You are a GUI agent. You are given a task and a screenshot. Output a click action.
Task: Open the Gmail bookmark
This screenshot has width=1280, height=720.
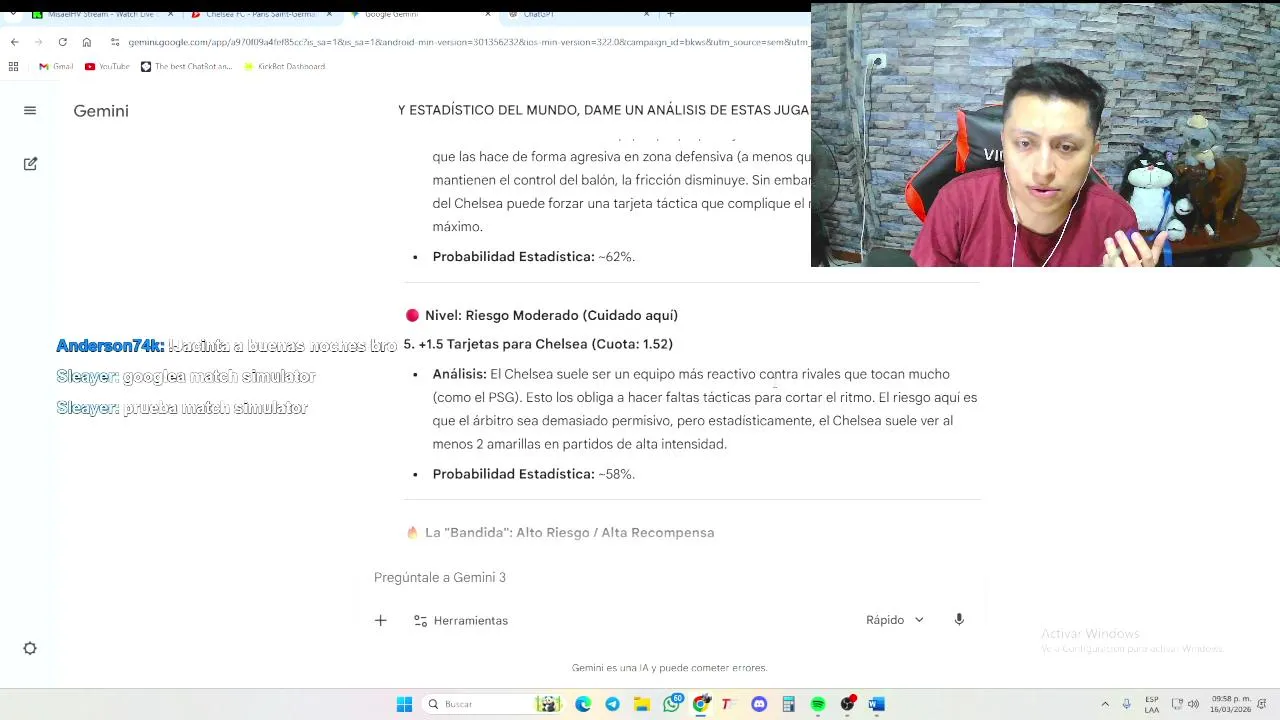click(x=56, y=66)
